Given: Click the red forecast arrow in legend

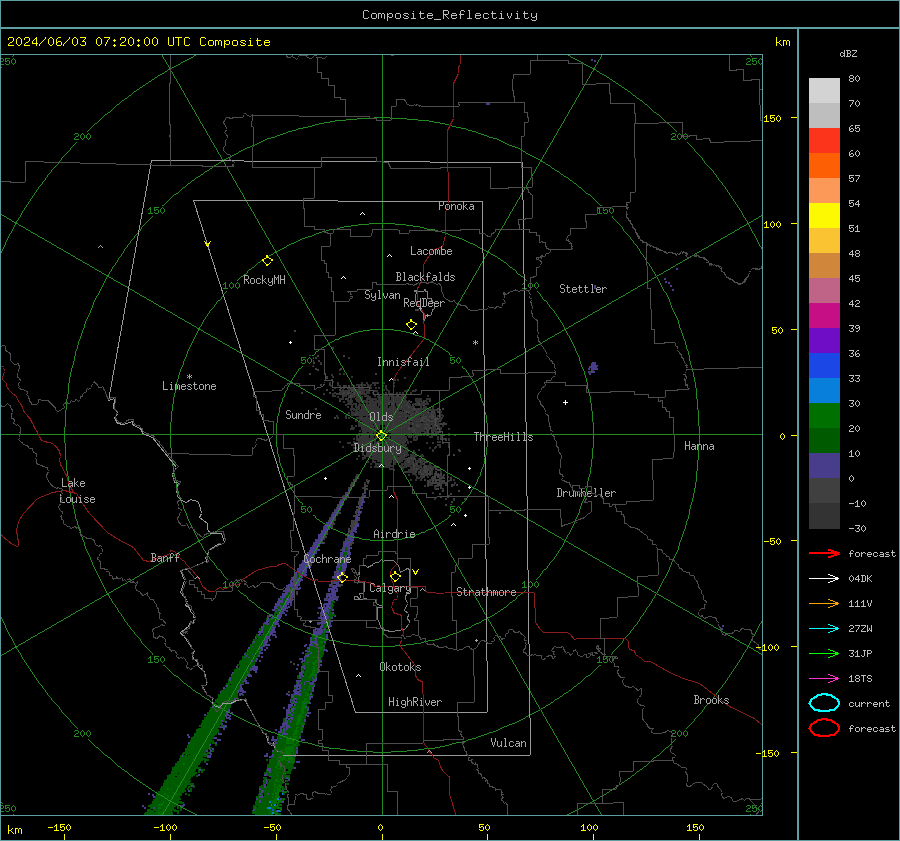Looking at the screenshot, I should tap(824, 553).
